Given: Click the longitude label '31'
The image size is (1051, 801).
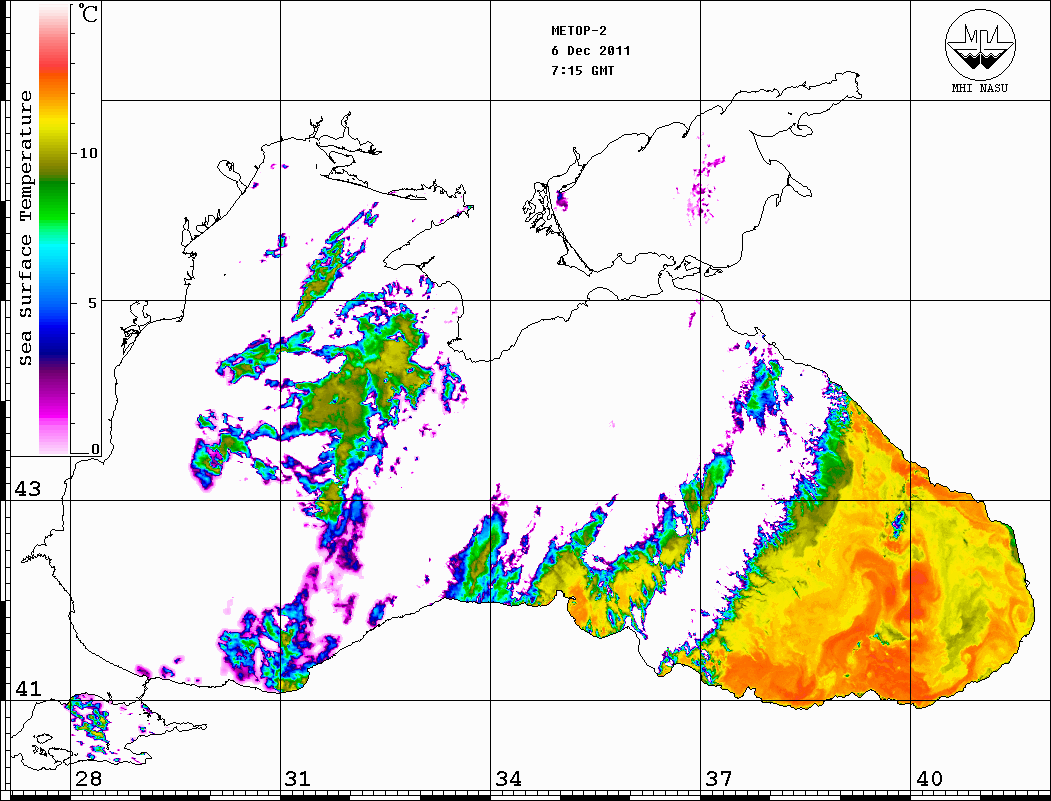Looking at the screenshot, I should [298, 779].
